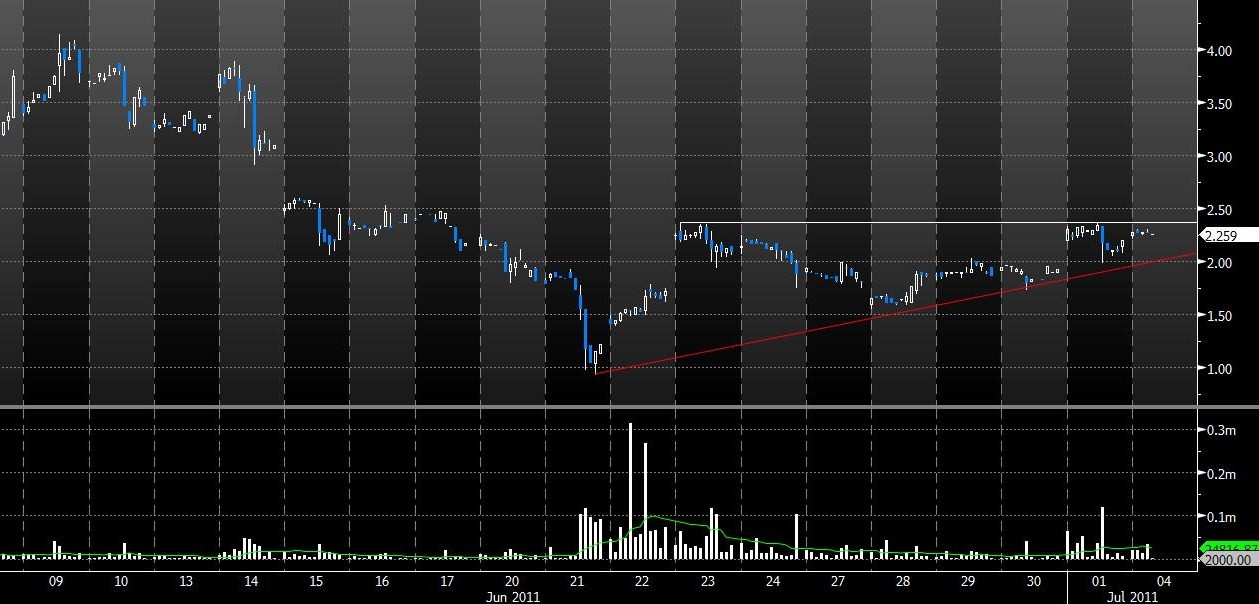1259x604 pixels.
Task: Click the 04 date label
Action: tap(1164, 581)
